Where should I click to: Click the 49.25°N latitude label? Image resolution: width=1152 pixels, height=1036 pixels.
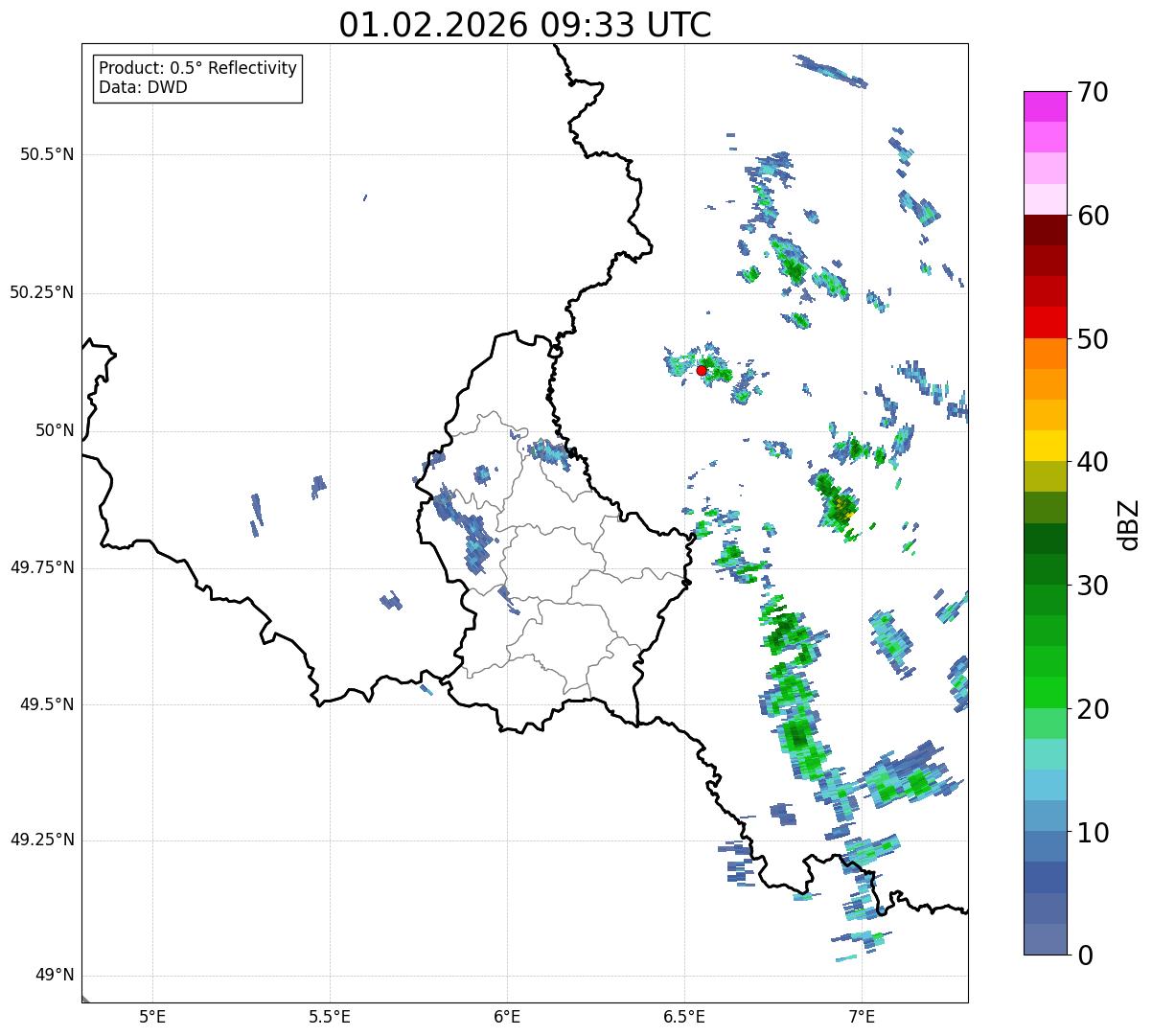pos(42,840)
